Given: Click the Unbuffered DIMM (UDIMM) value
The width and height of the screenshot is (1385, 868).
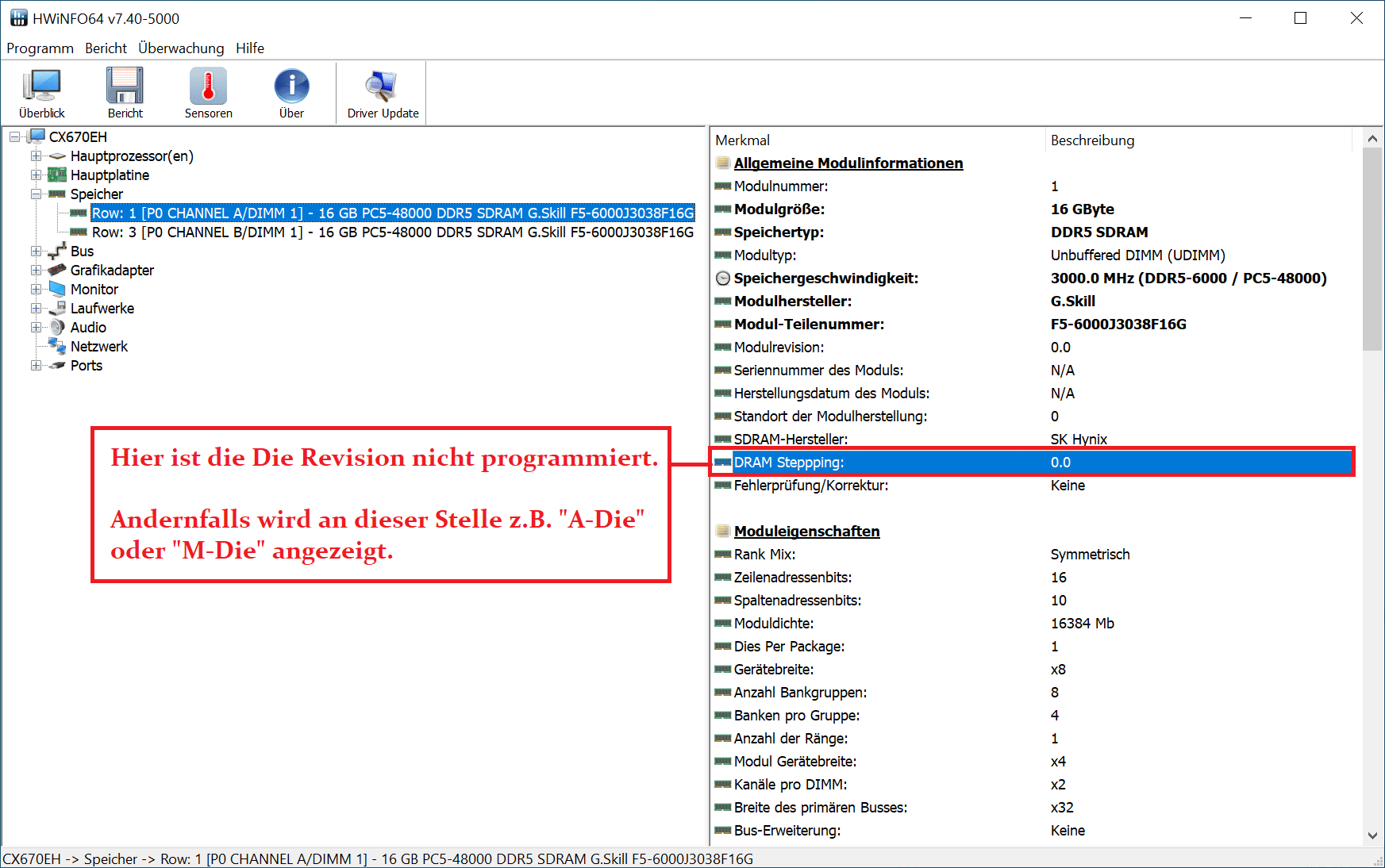Looking at the screenshot, I should coord(1137,255).
